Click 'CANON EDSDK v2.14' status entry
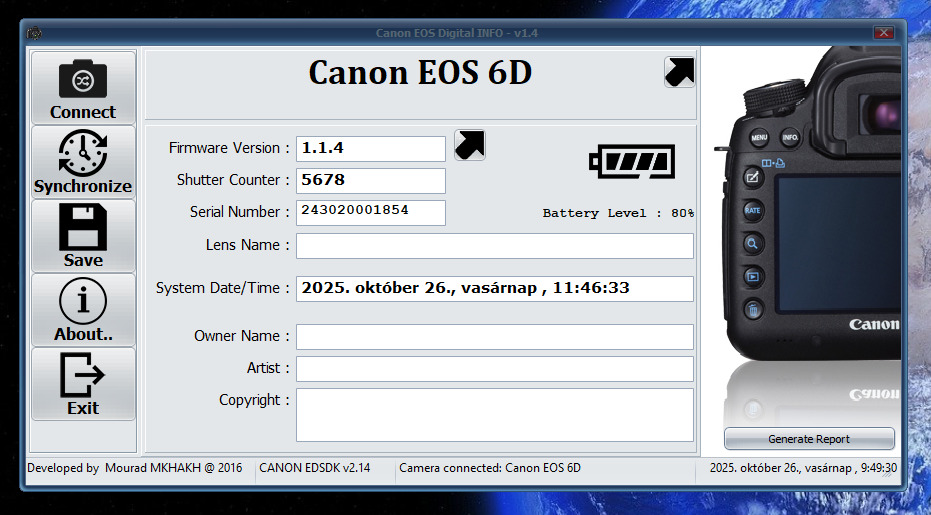This screenshot has width=931, height=515. 315,468
